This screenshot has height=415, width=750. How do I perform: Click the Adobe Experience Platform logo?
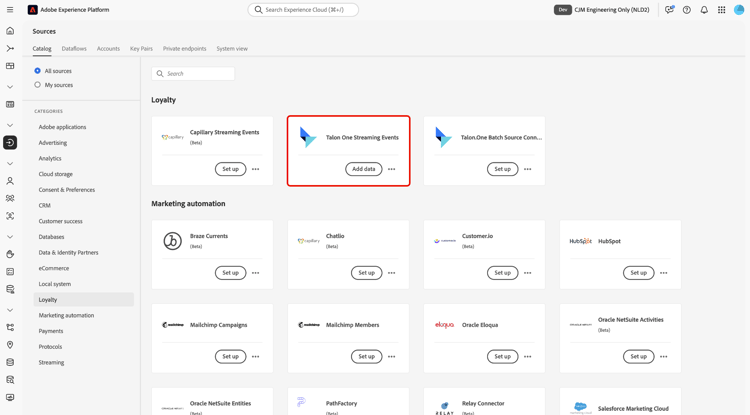33,10
